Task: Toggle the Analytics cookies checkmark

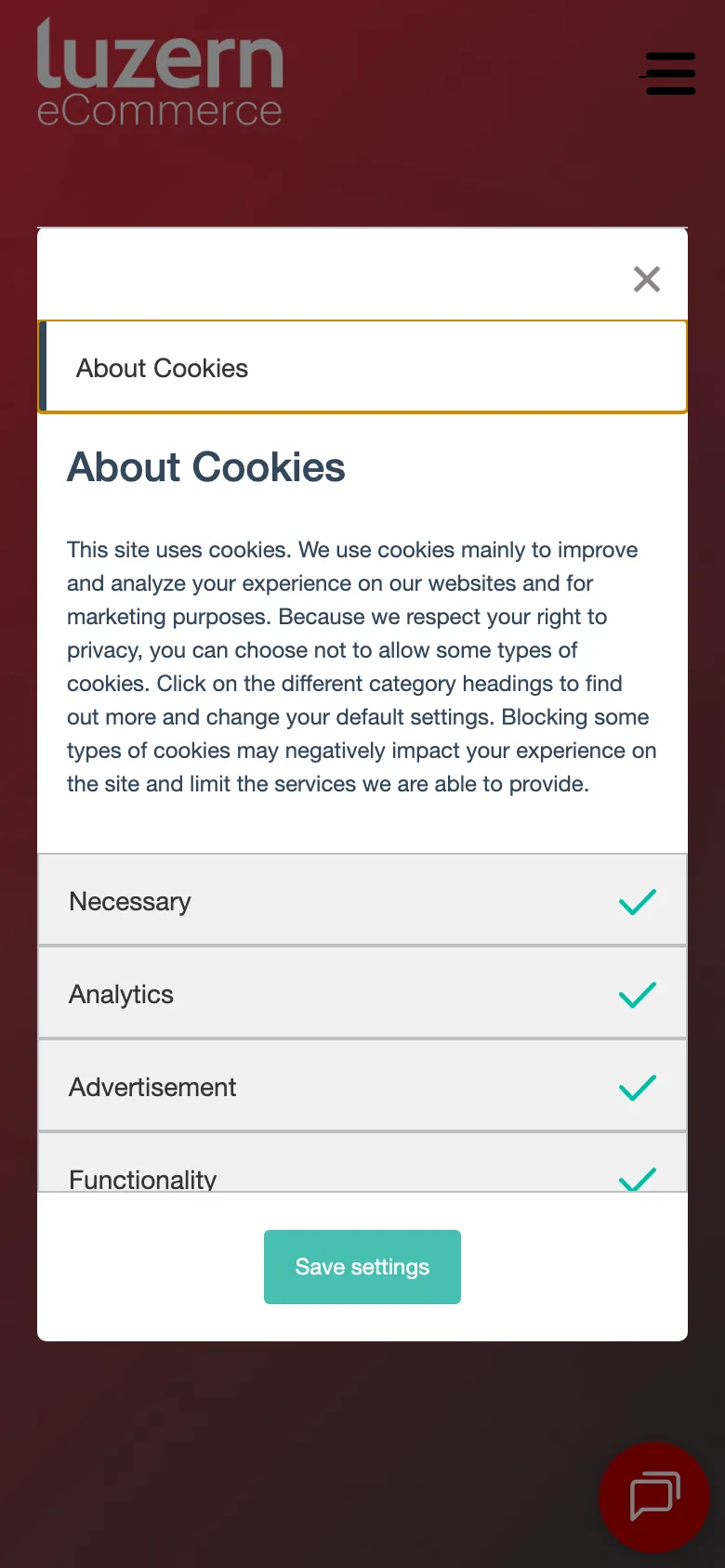Action: point(638,994)
